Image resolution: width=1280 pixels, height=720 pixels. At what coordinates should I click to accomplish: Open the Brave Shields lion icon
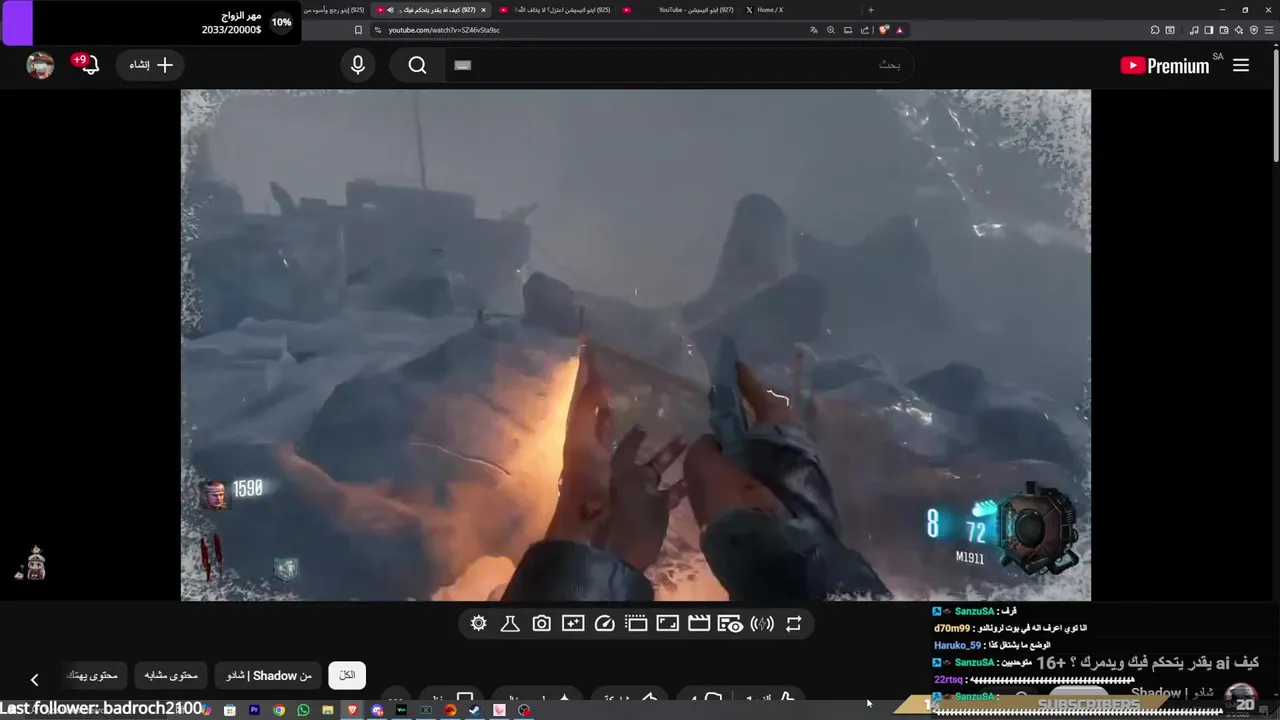(884, 30)
